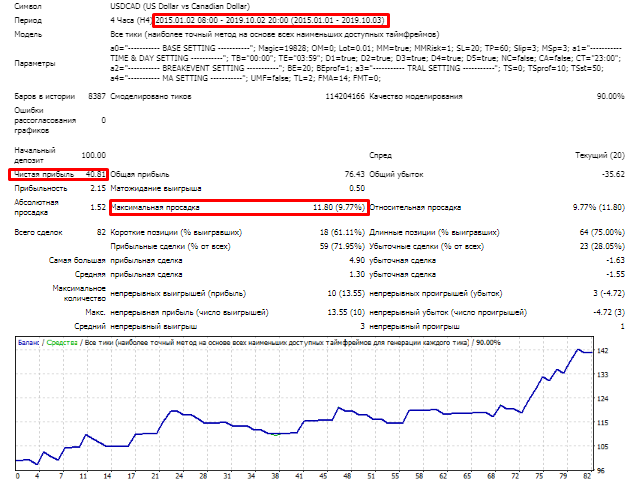Click the 'Период' label
Image resolution: width=640 pixels, height=480 pixels.
click(x=28, y=20)
